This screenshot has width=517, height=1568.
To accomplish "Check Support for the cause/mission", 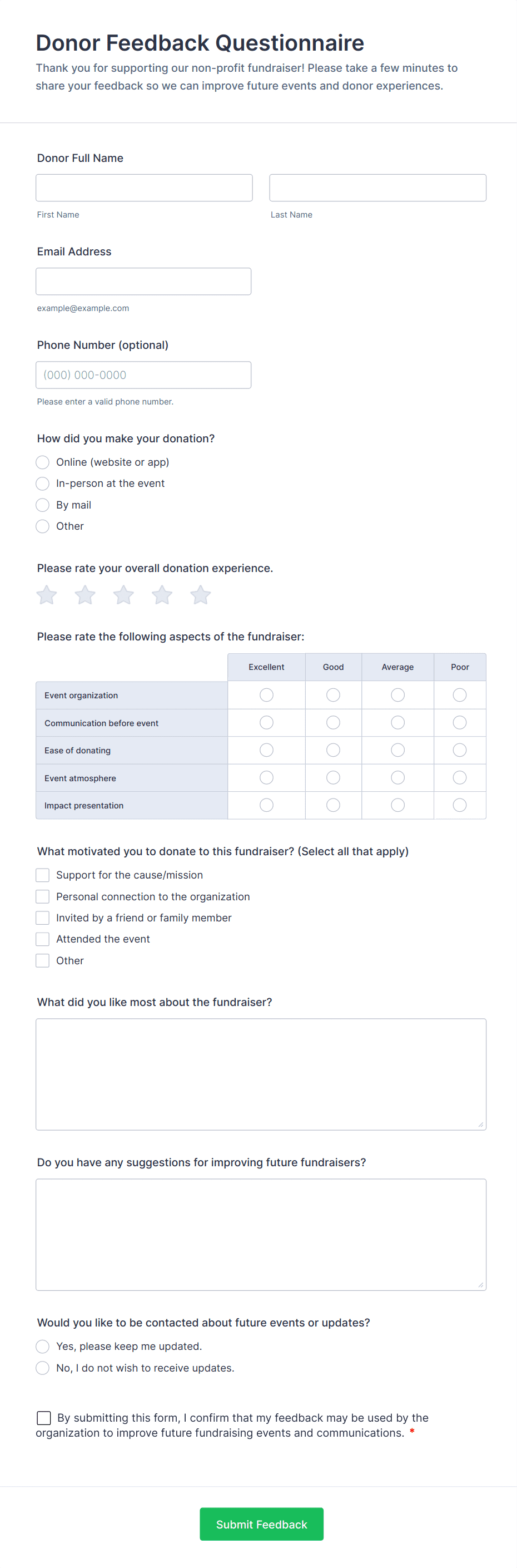I will point(43,875).
